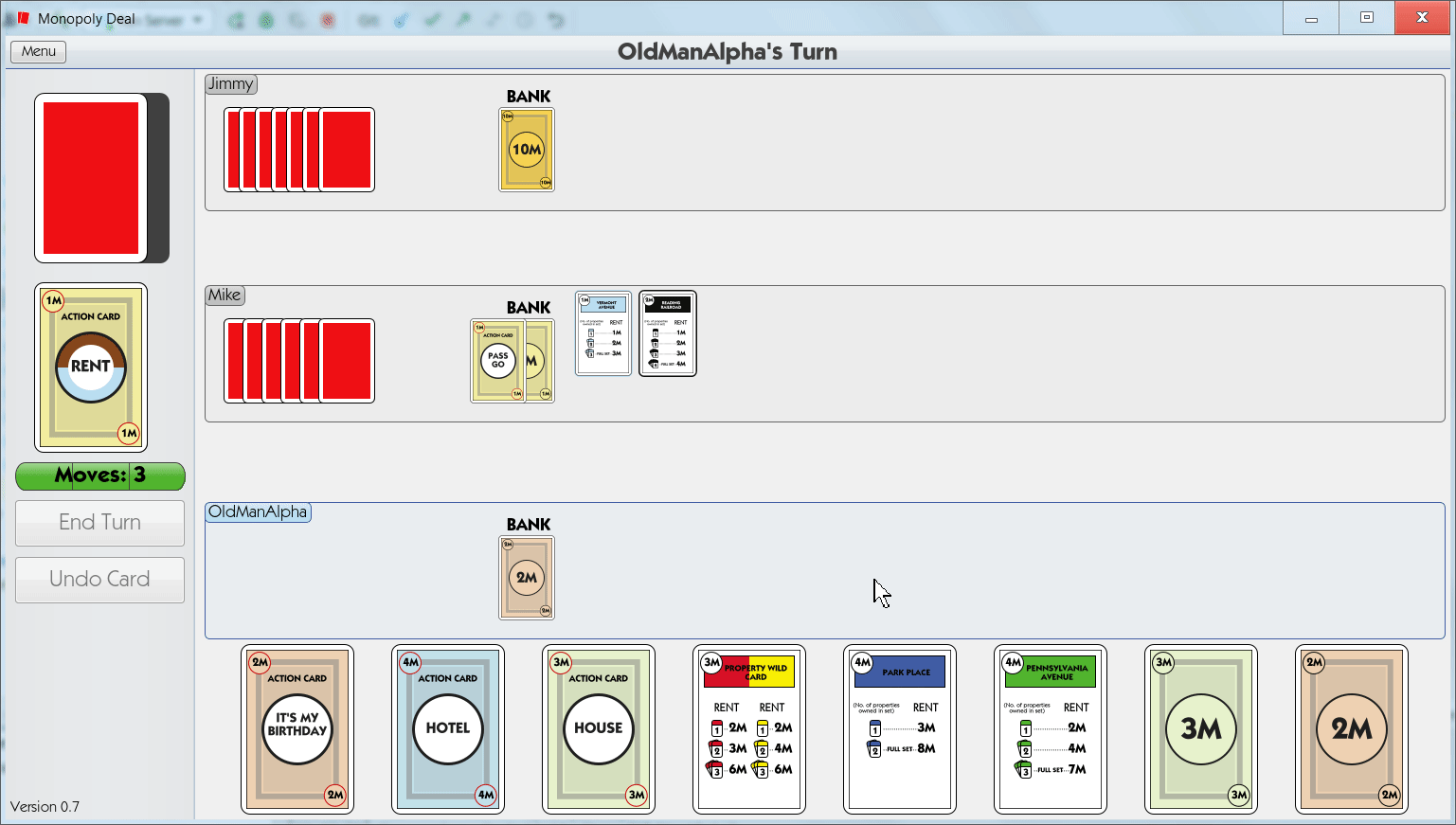The image size is (1456, 825).
Task: Click Mike's Pass Go bank card
Action: click(x=497, y=361)
